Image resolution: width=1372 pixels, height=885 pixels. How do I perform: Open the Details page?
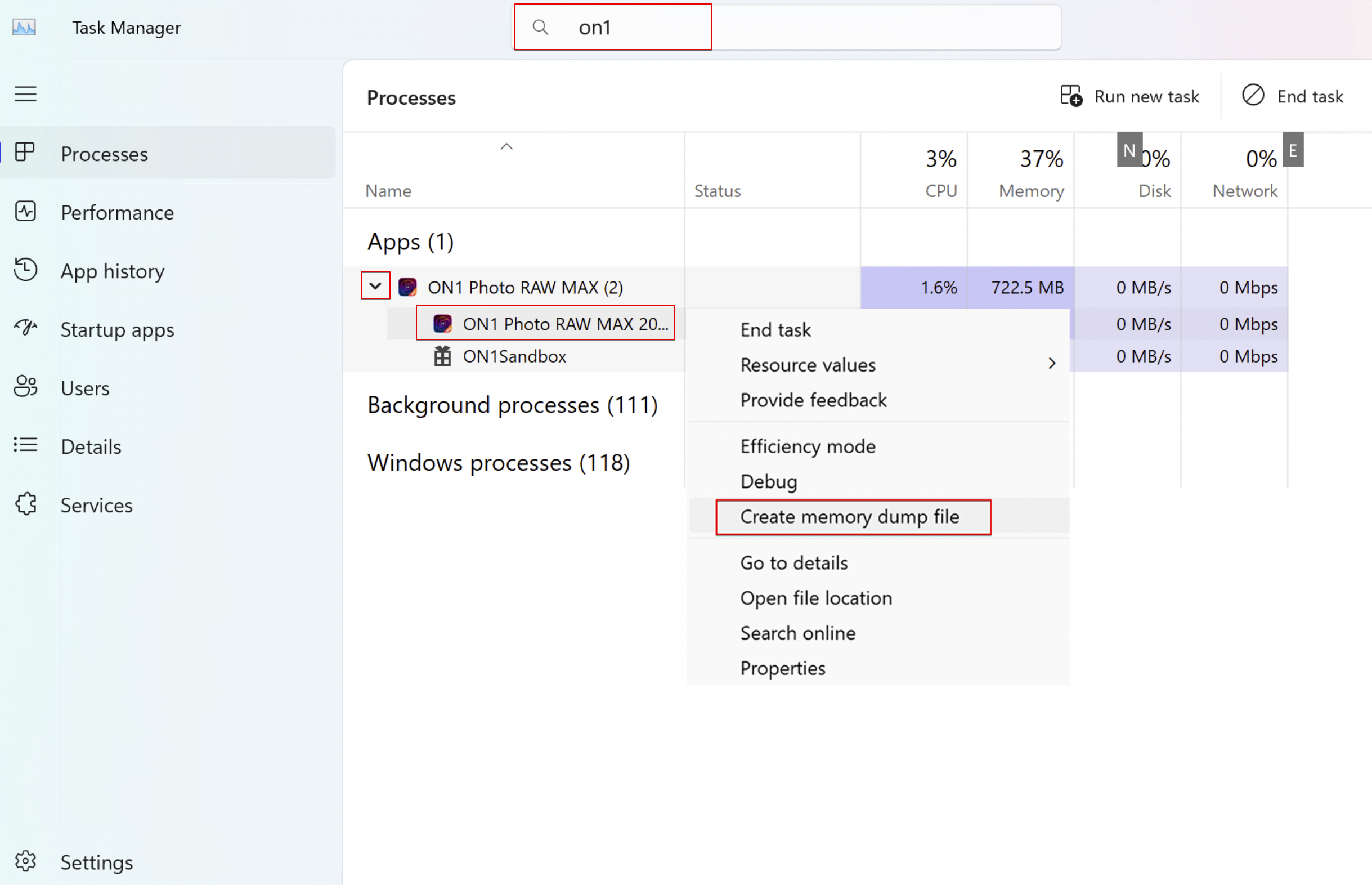tap(168, 446)
